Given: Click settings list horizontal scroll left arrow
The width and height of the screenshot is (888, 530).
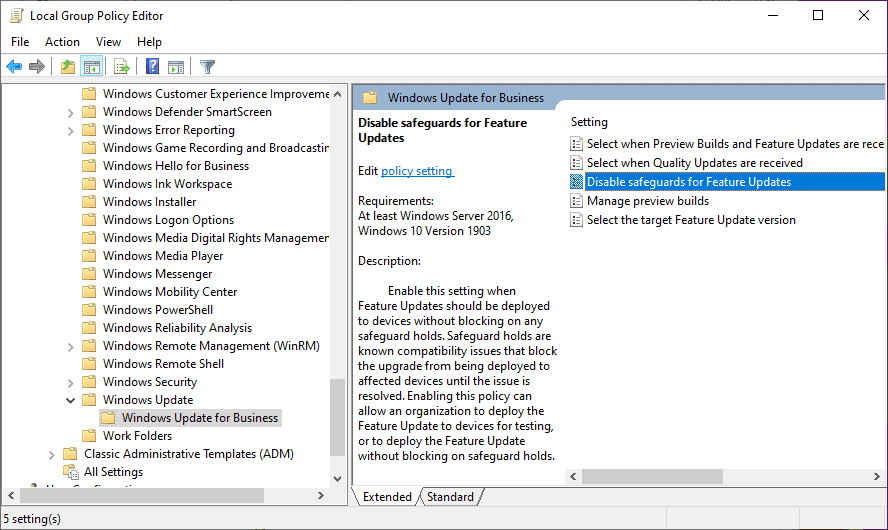Looking at the screenshot, I should (573, 477).
